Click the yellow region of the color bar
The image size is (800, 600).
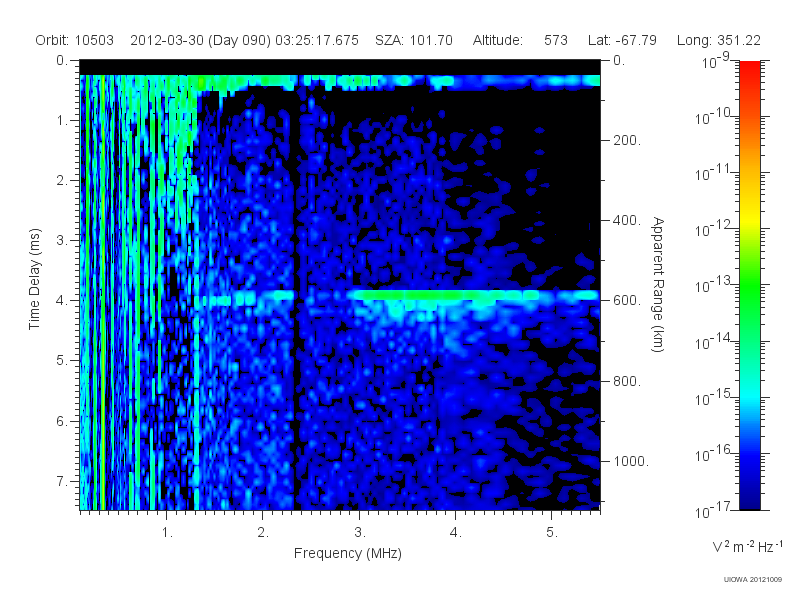749,217
